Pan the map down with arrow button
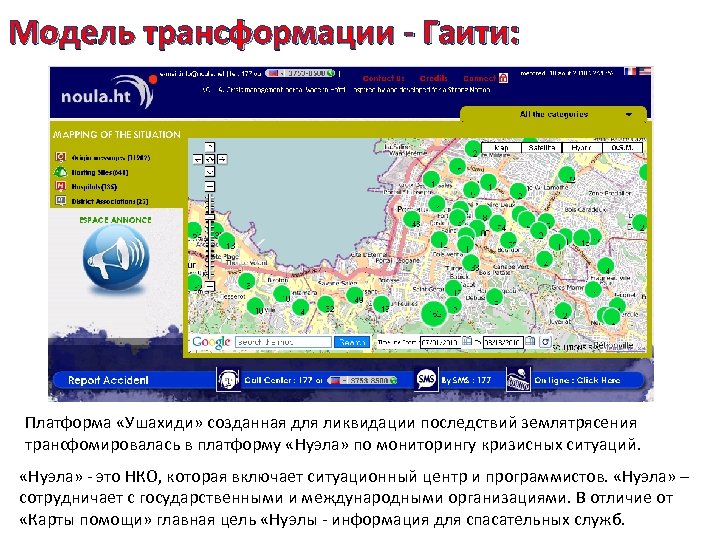This screenshot has height=540, width=720. 209,172
